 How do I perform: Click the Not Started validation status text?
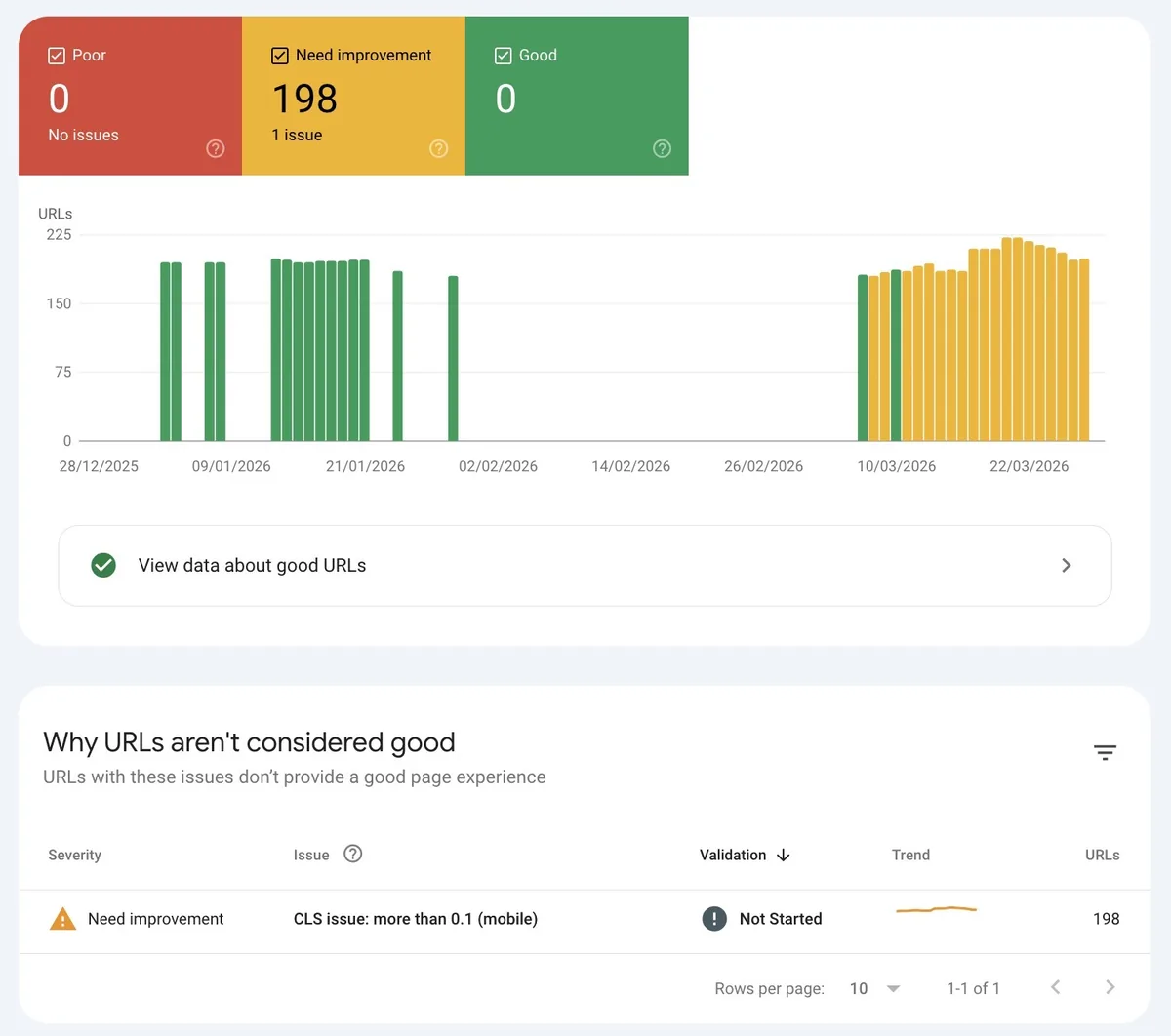[x=781, y=919]
